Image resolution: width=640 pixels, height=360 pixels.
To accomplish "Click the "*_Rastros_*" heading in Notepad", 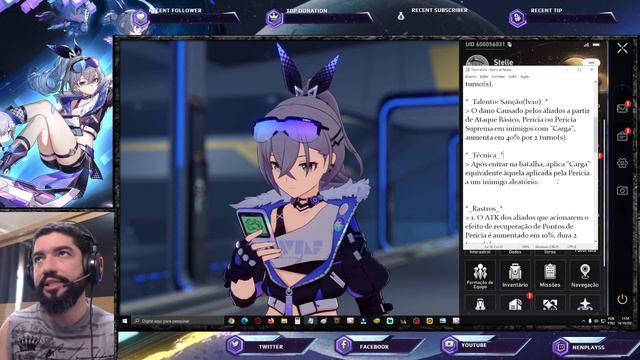I will click(484, 209).
